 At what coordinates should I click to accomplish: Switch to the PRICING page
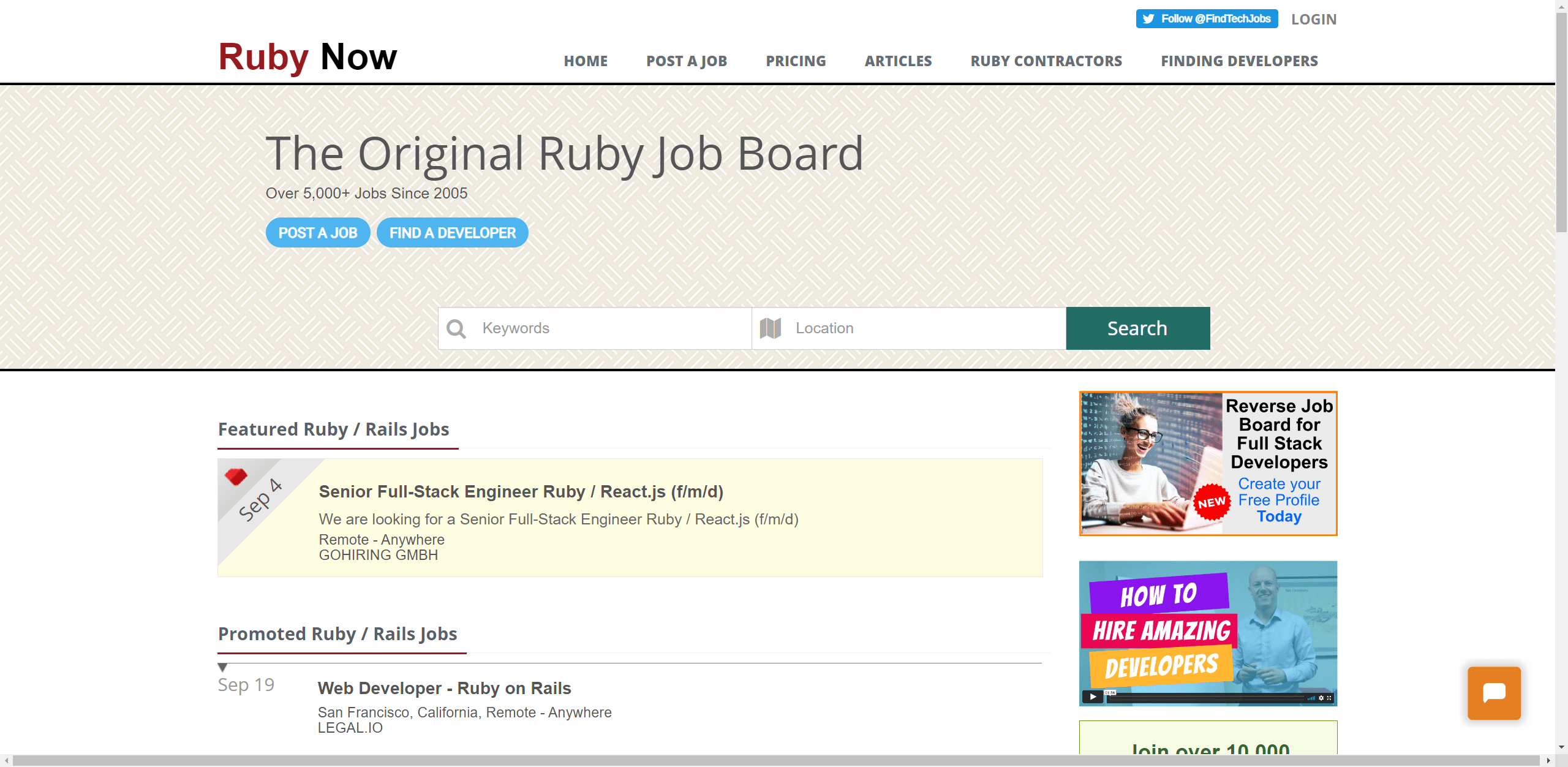pyautogui.click(x=796, y=61)
